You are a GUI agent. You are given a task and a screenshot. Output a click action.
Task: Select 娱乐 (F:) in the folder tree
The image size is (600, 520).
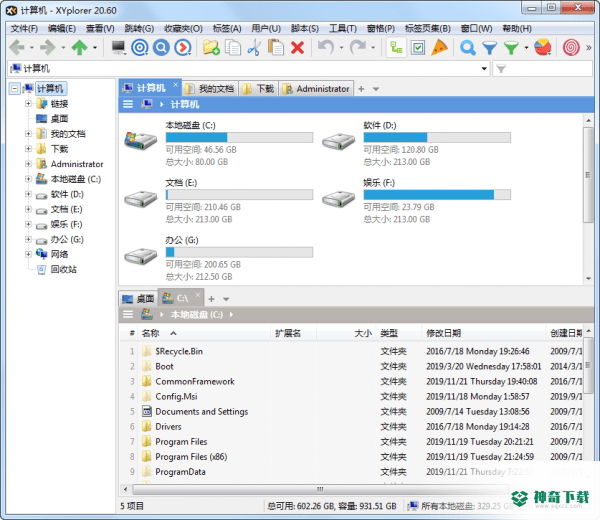click(x=66, y=224)
